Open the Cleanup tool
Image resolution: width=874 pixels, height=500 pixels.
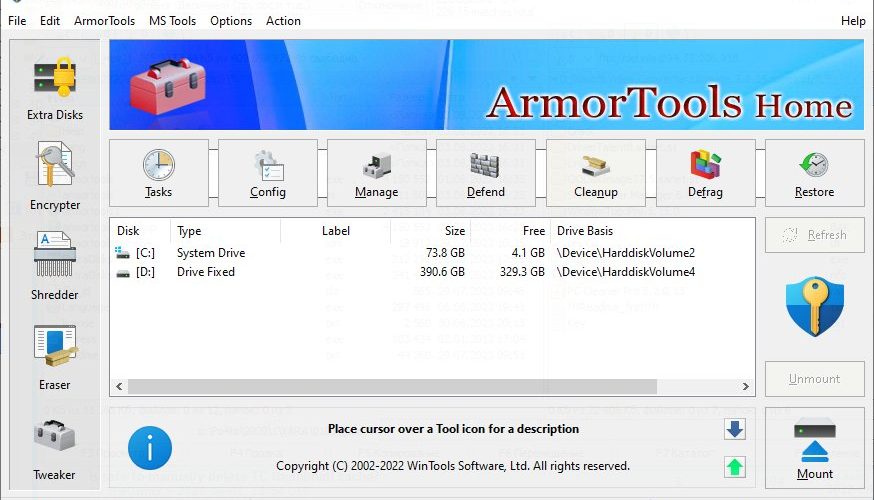click(x=596, y=173)
